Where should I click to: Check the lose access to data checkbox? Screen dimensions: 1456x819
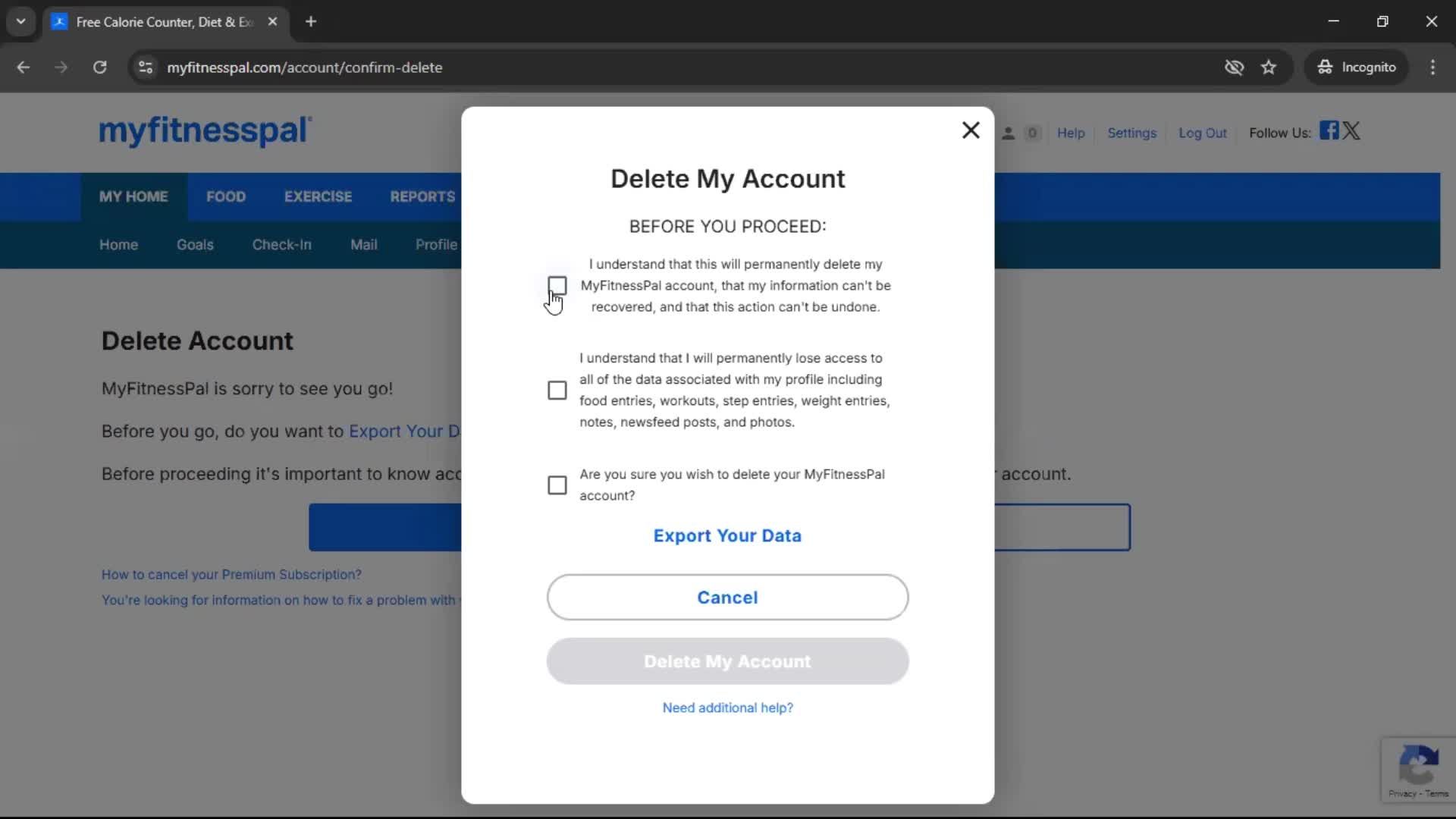[557, 390]
